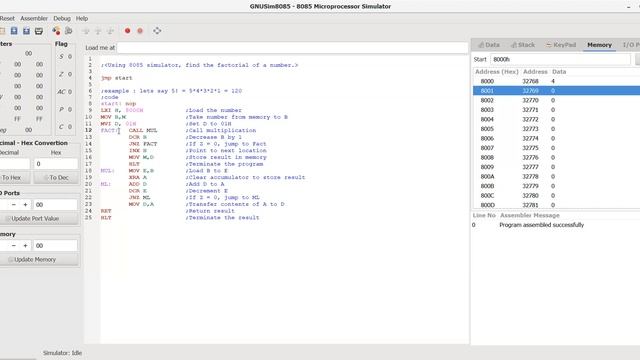Switch to the Stack tab
This screenshot has height=360, width=640.
point(523,45)
